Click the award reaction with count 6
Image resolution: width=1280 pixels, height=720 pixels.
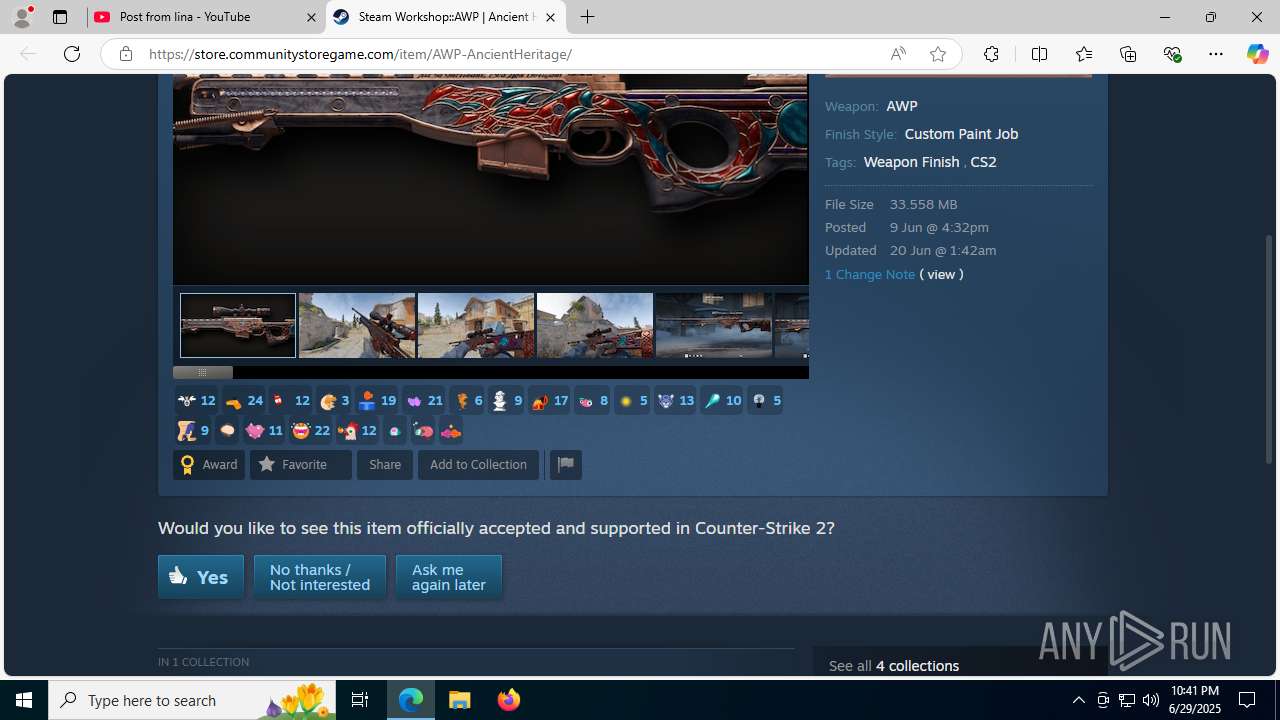[x=467, y=401]
